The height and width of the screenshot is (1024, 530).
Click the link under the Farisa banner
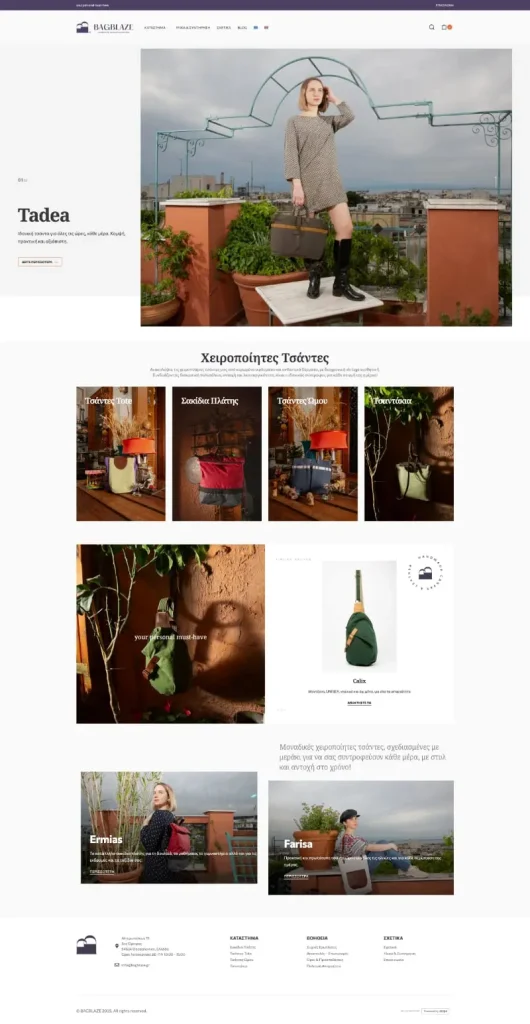tap(296, 876)
